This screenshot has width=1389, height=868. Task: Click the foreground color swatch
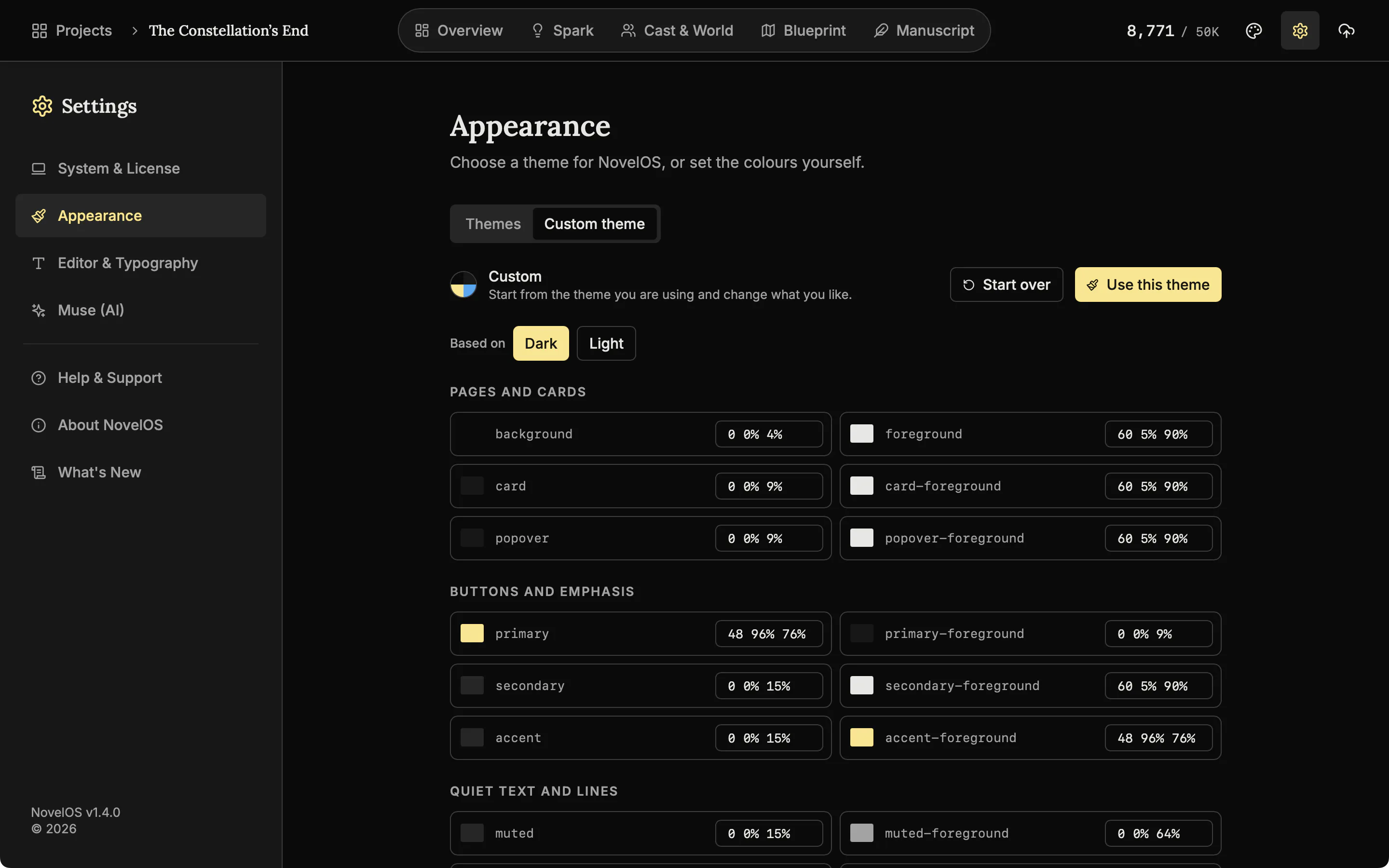(x=861, y=434)
